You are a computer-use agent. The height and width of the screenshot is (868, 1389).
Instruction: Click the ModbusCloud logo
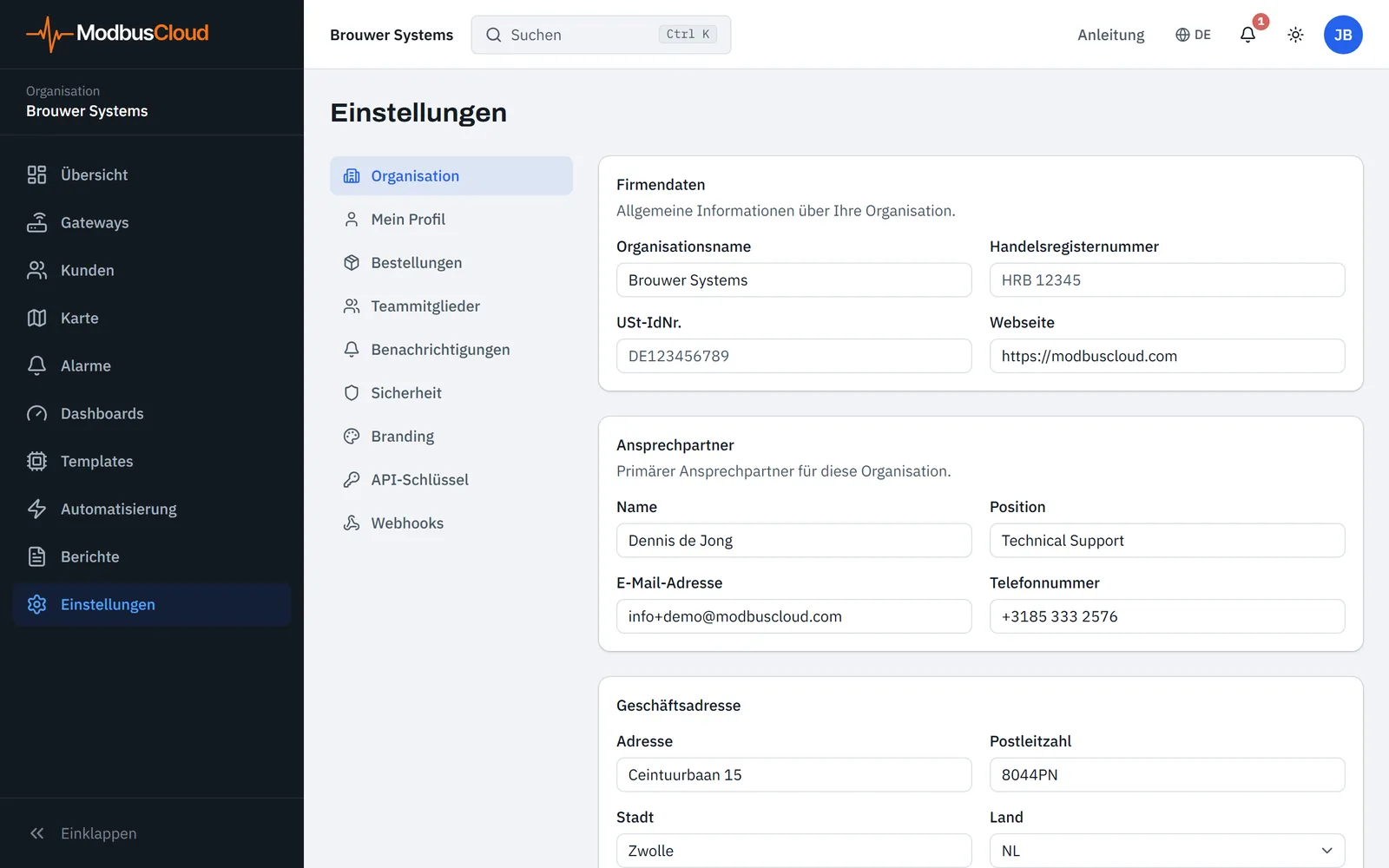coord(117,34)
